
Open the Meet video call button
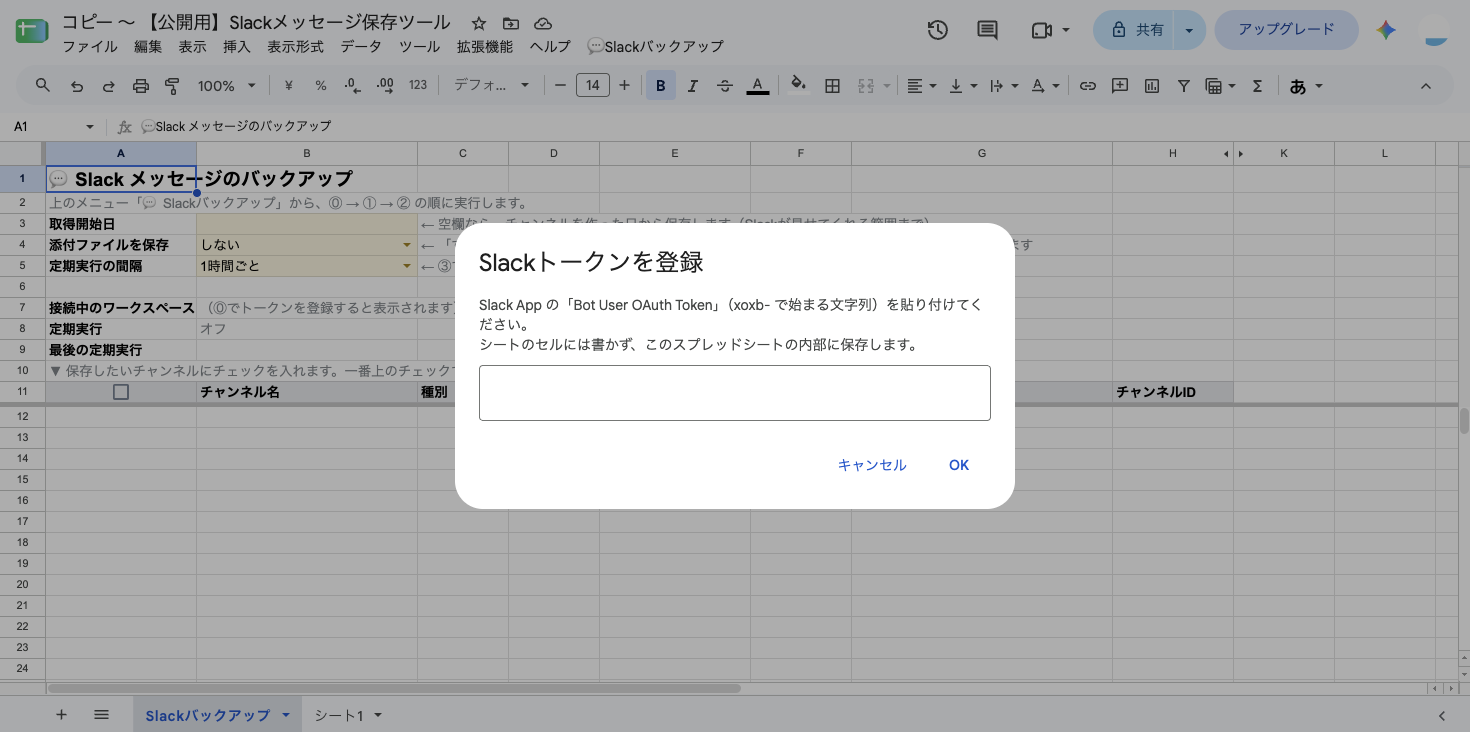tap(1050, 30)
